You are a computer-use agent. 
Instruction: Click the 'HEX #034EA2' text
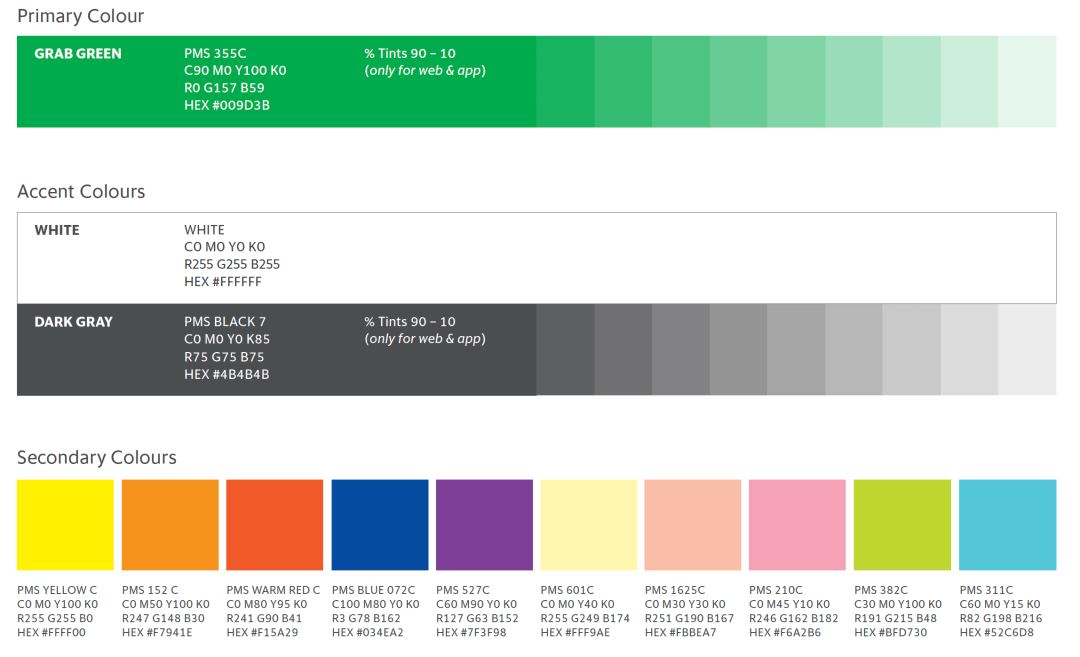click(367, 632)
